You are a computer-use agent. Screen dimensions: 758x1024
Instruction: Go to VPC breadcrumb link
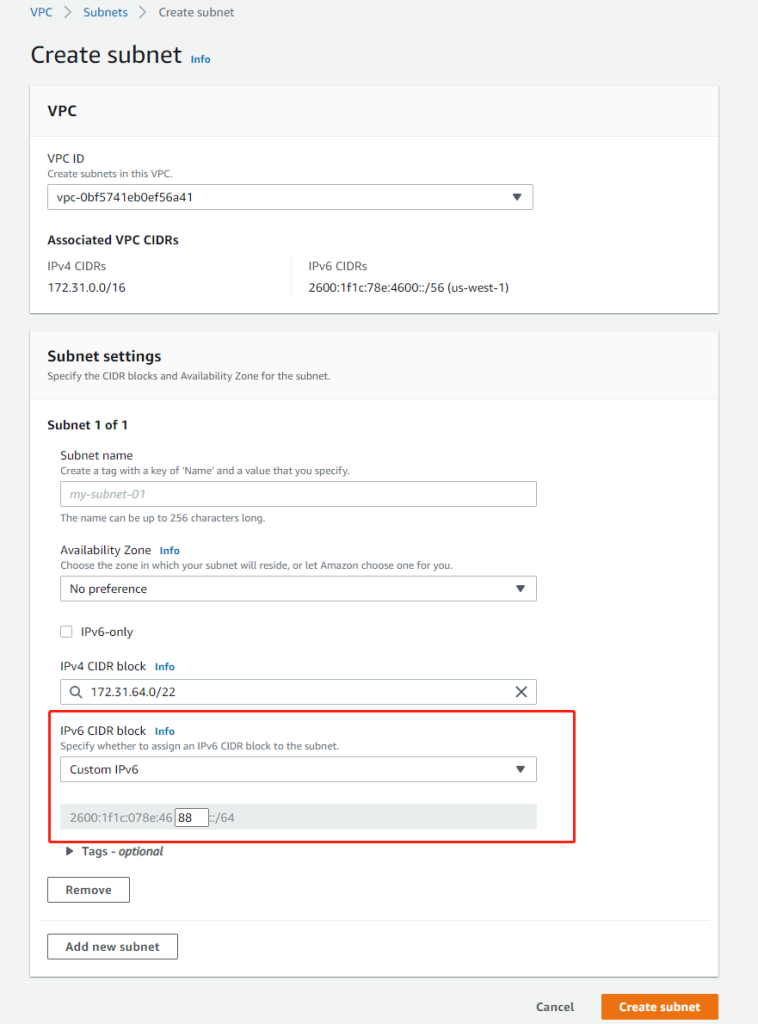pos(41,13)
